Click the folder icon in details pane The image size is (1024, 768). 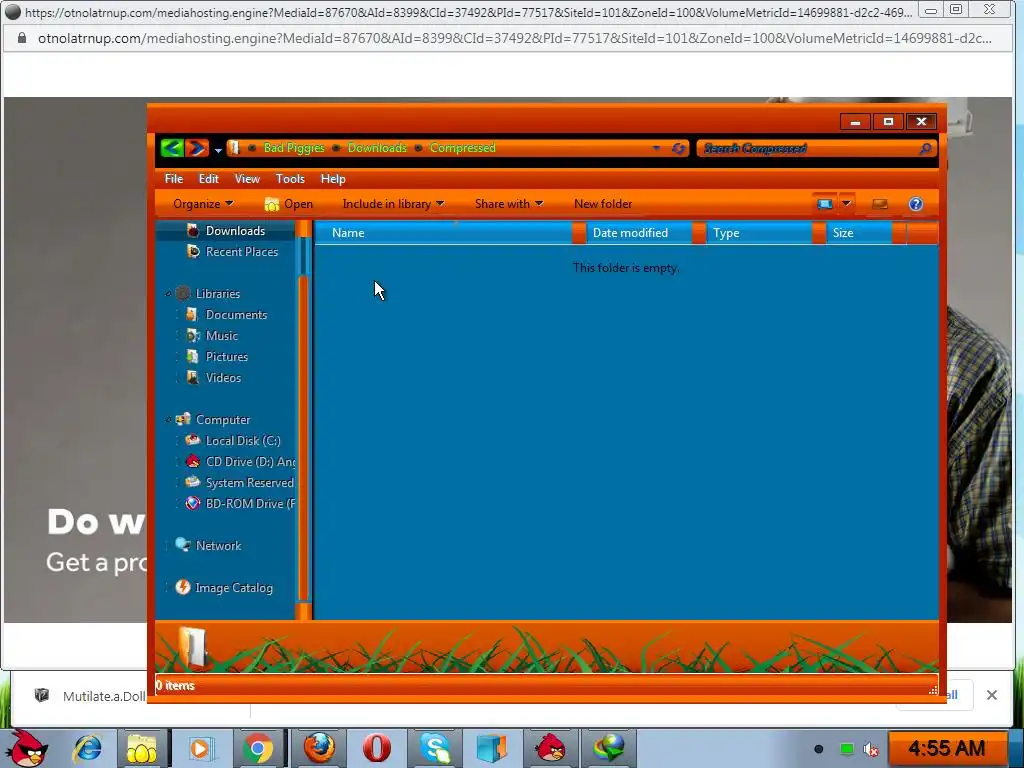coord(192,647)
